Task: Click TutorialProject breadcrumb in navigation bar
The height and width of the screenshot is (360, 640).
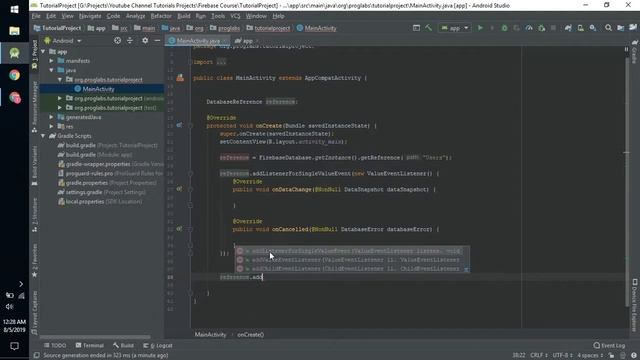Action: [x=58, y=28]
